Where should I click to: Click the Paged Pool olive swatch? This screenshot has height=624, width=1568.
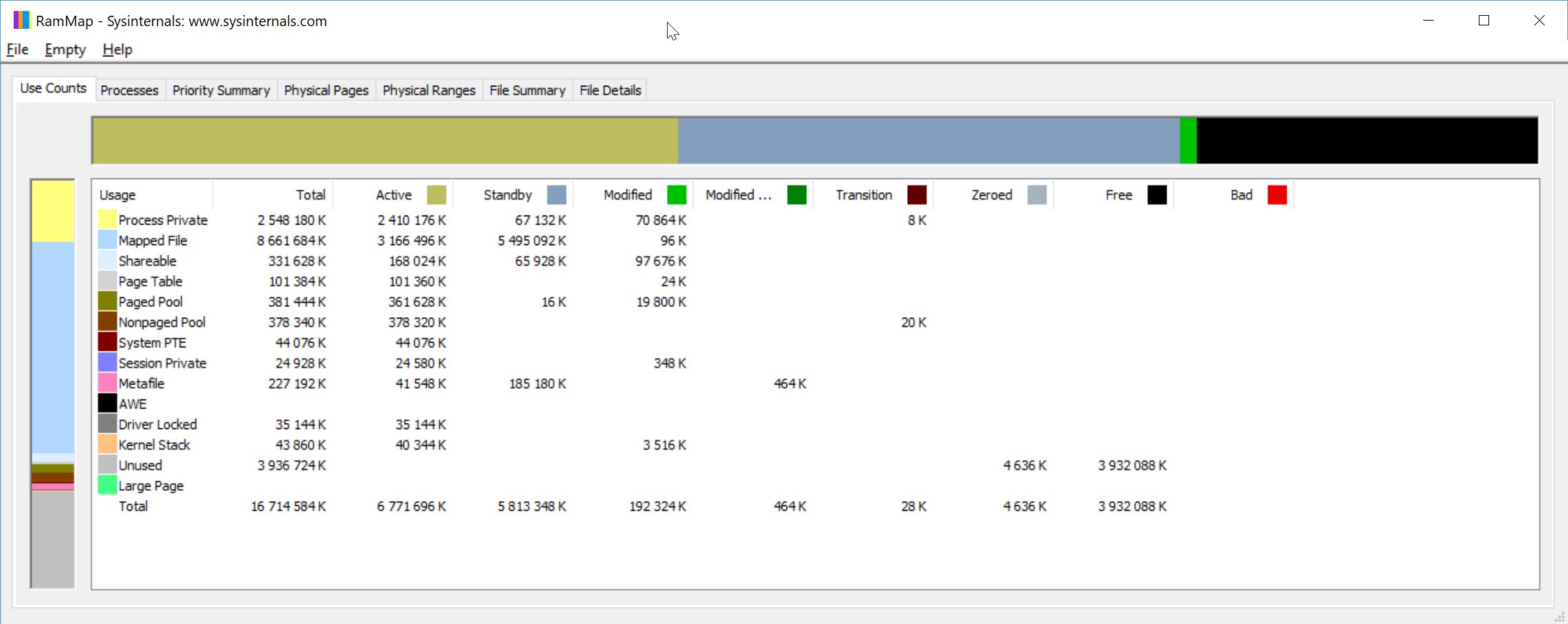[107, 301]
